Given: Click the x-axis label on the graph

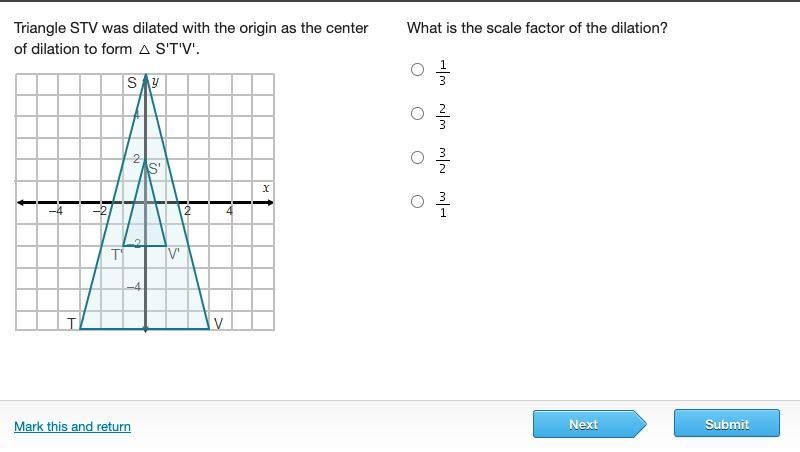Looking at the screenshot, I should (266, 188).
